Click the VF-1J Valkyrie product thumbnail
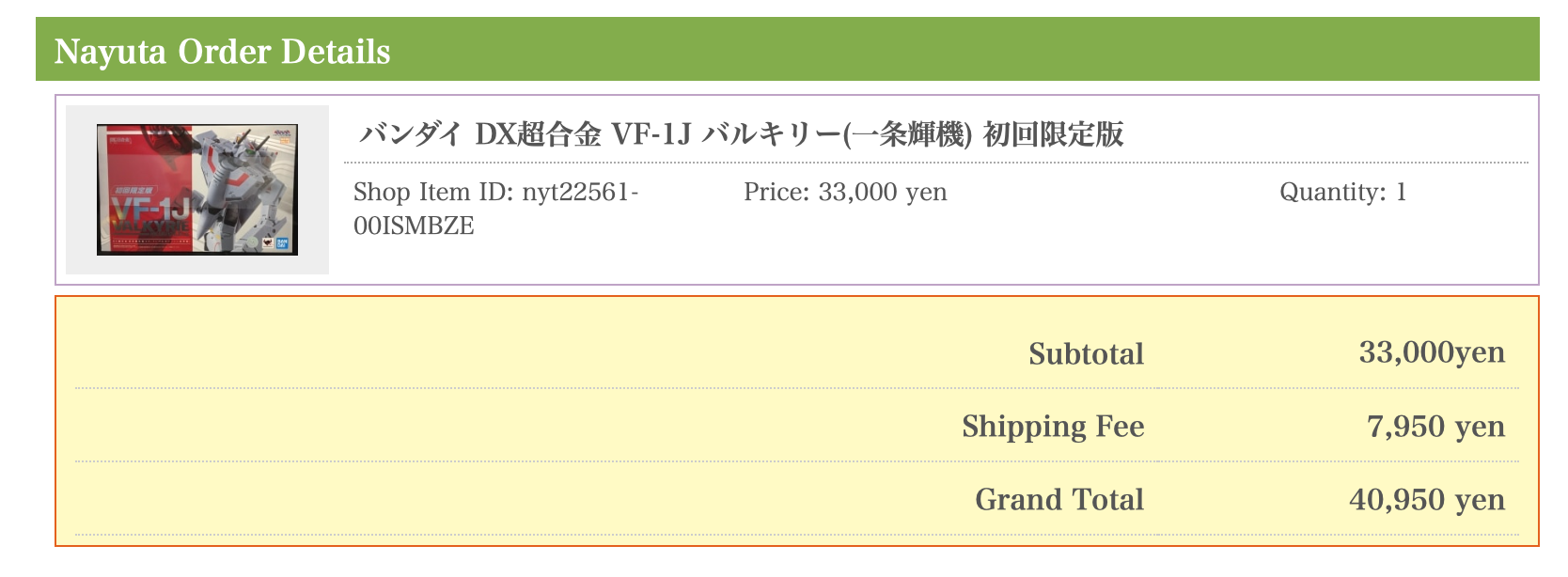 pyautogui.click(x=197, y=189)
